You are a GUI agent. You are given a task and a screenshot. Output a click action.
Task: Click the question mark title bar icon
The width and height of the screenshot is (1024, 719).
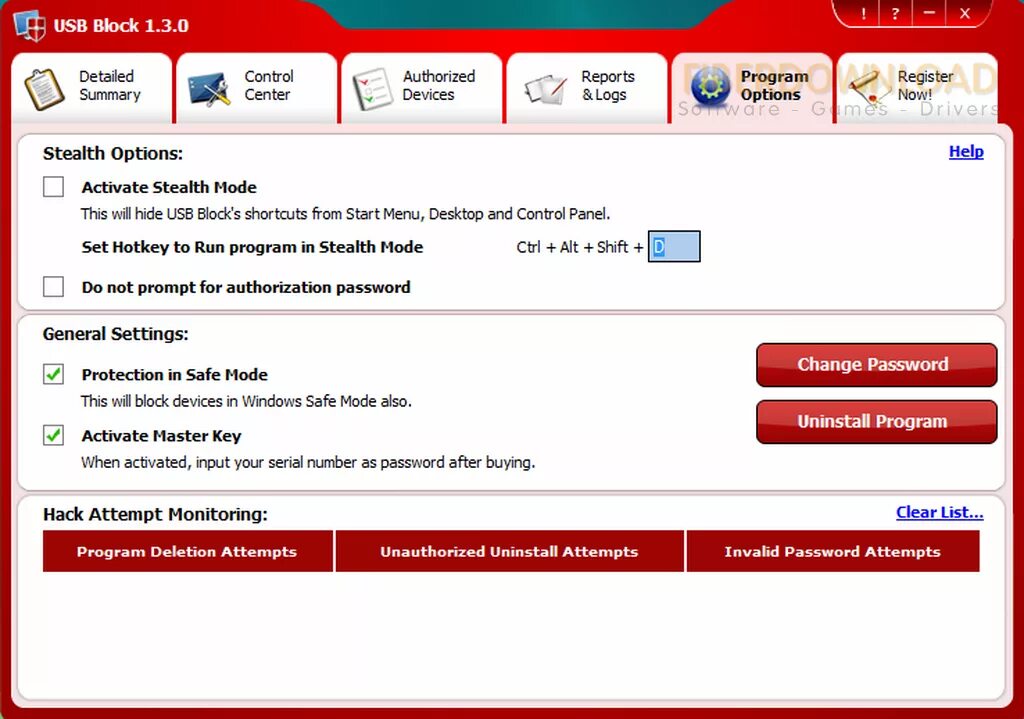895,14
